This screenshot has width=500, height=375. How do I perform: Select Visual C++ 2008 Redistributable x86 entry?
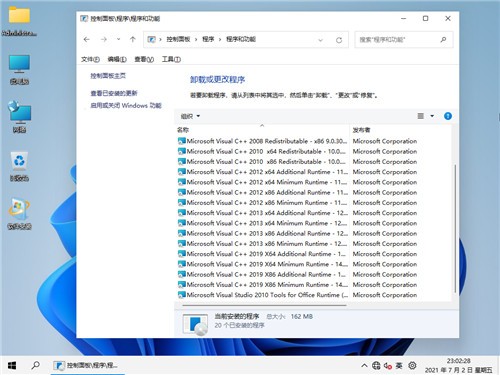point(263,141)
